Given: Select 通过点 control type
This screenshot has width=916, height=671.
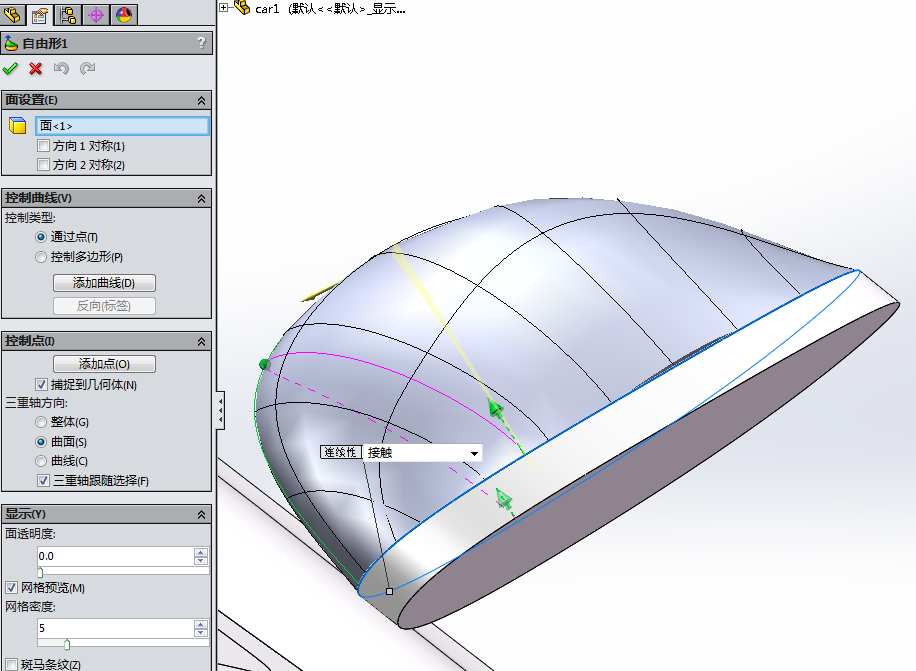Looking at the screenshot, I should point(41,237).
